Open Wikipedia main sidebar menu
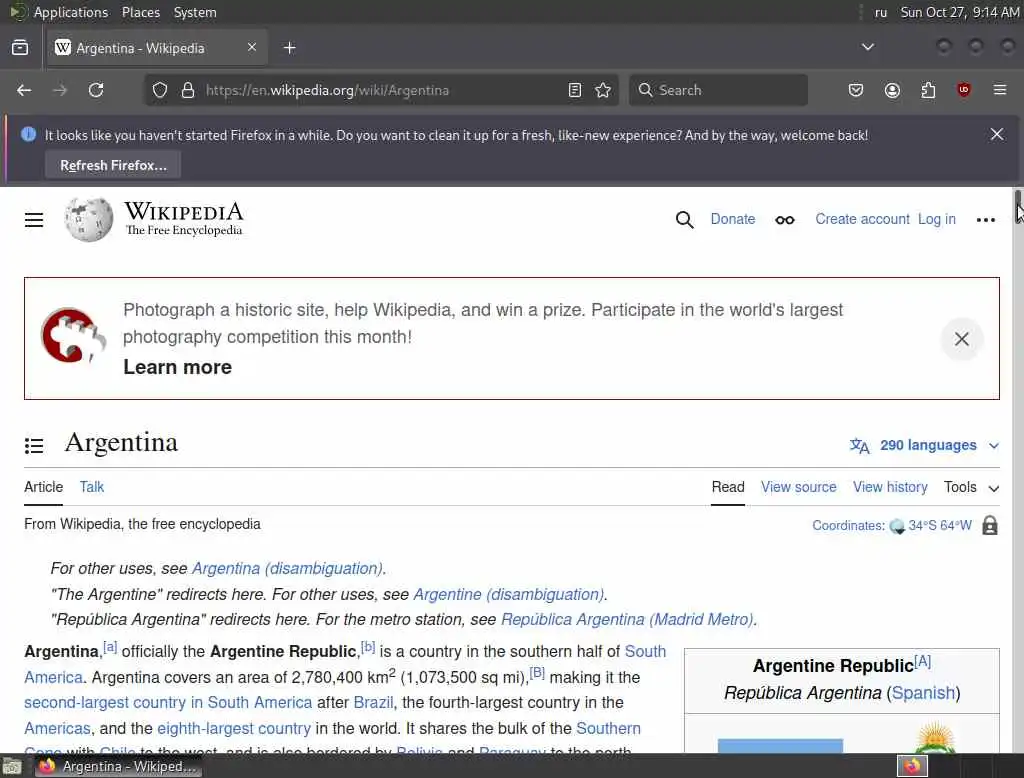 click(34, 220)
